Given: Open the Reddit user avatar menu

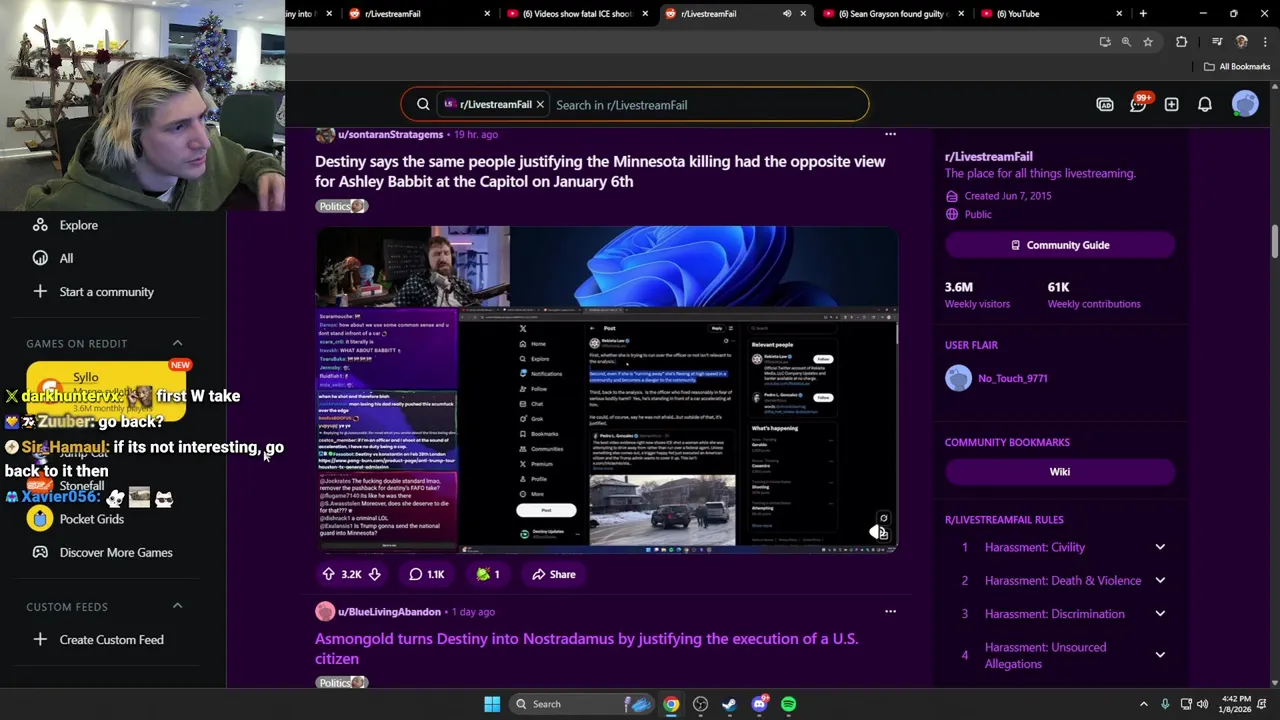Looking at the screenshot, I should click(x=1245, y=104).
